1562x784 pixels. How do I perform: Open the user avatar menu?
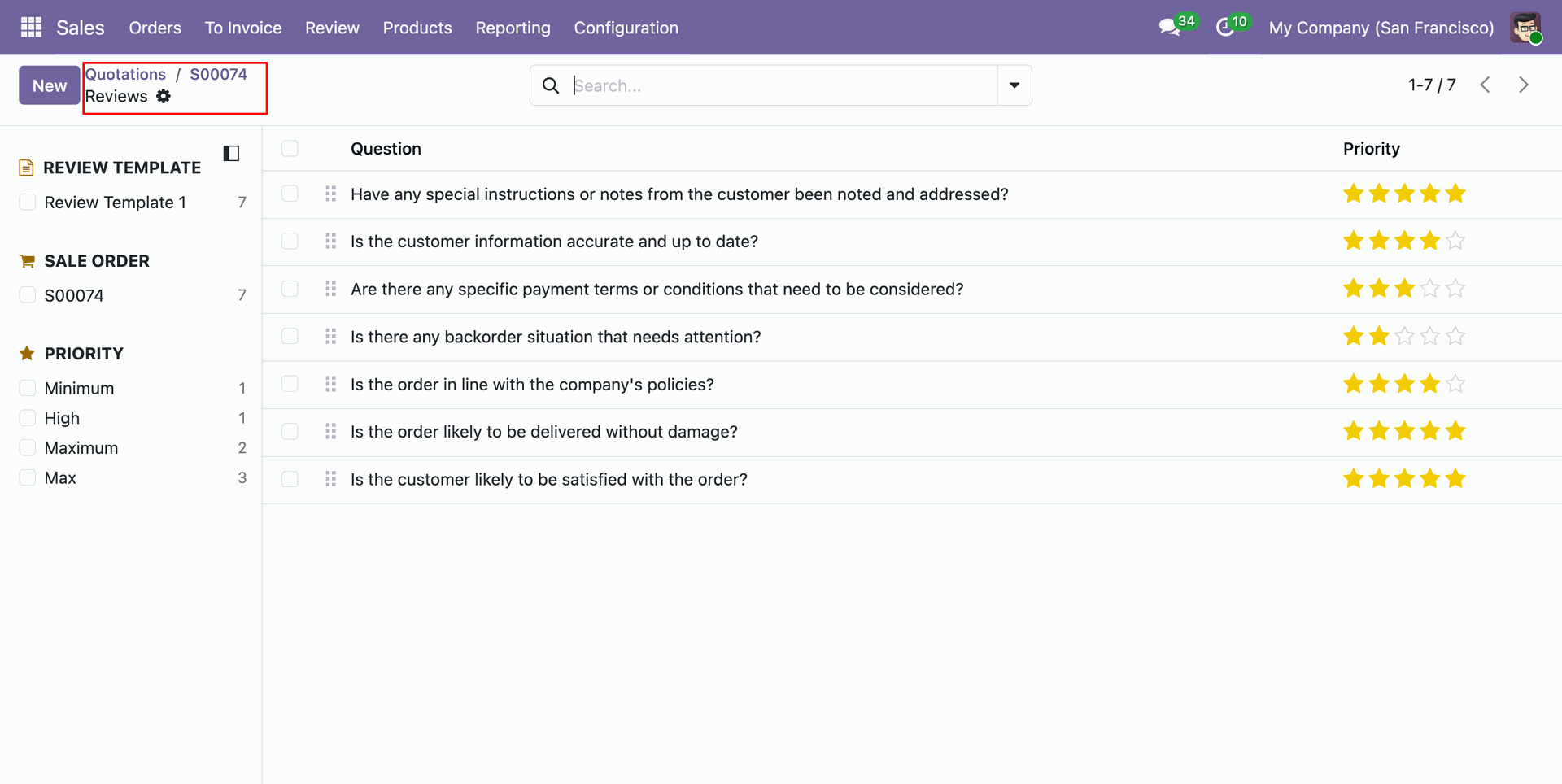tap(1525, 28)
